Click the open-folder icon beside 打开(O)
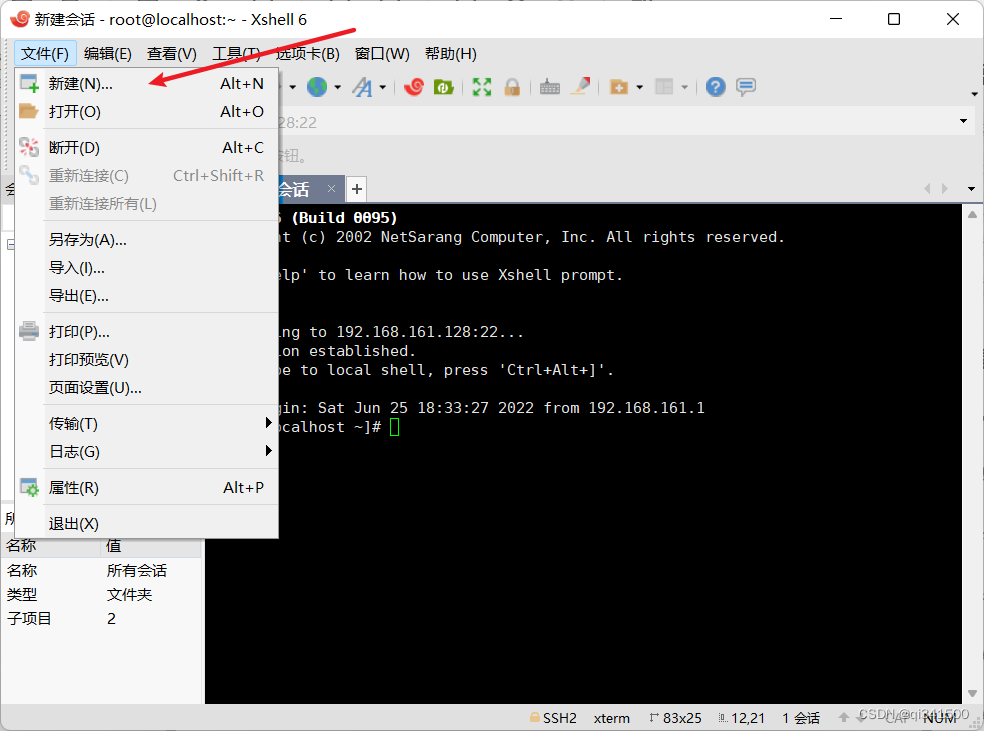 coord(29,112)
